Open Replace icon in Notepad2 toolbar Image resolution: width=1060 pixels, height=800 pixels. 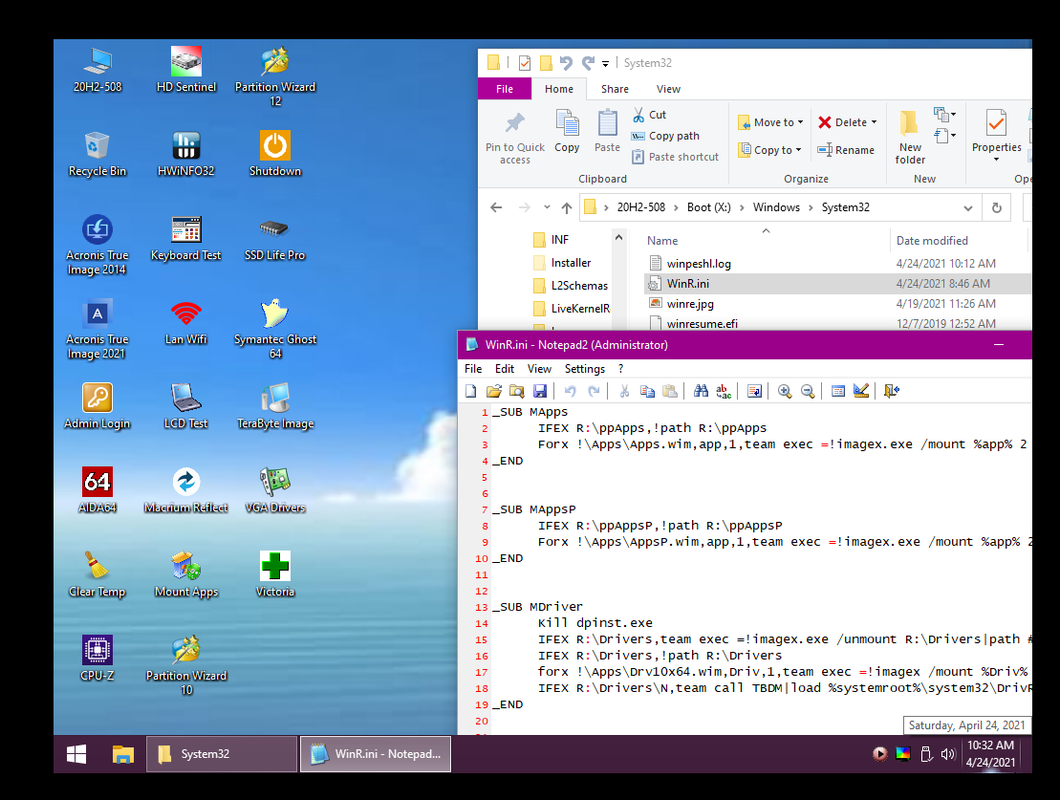723,391
